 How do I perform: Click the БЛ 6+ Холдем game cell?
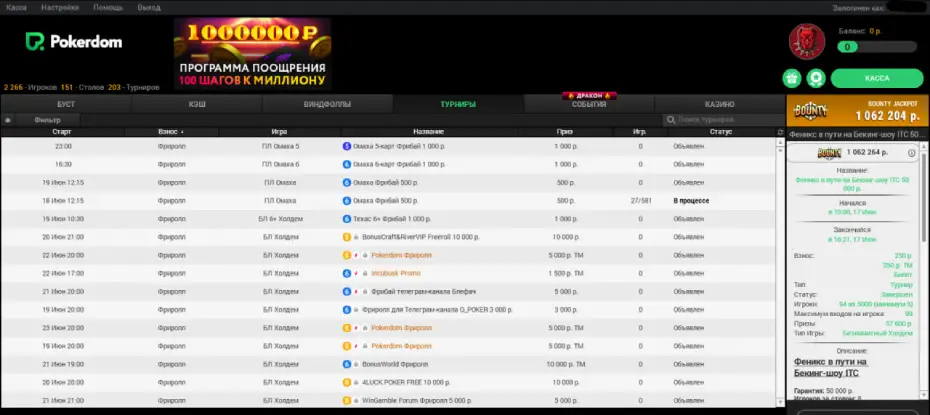(x=281, y=219)
